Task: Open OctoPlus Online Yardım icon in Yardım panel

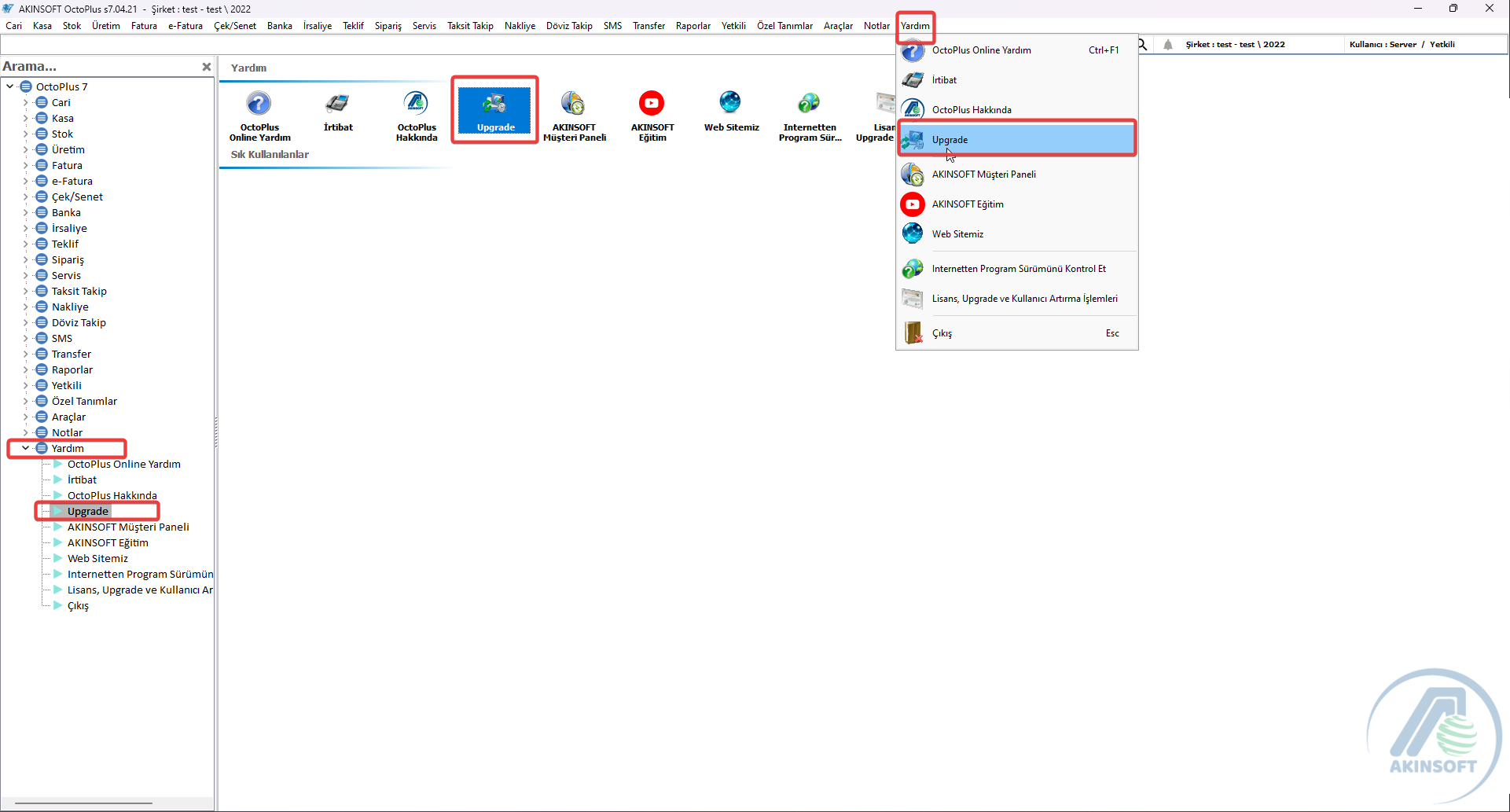Action: [x=259, y=115]
